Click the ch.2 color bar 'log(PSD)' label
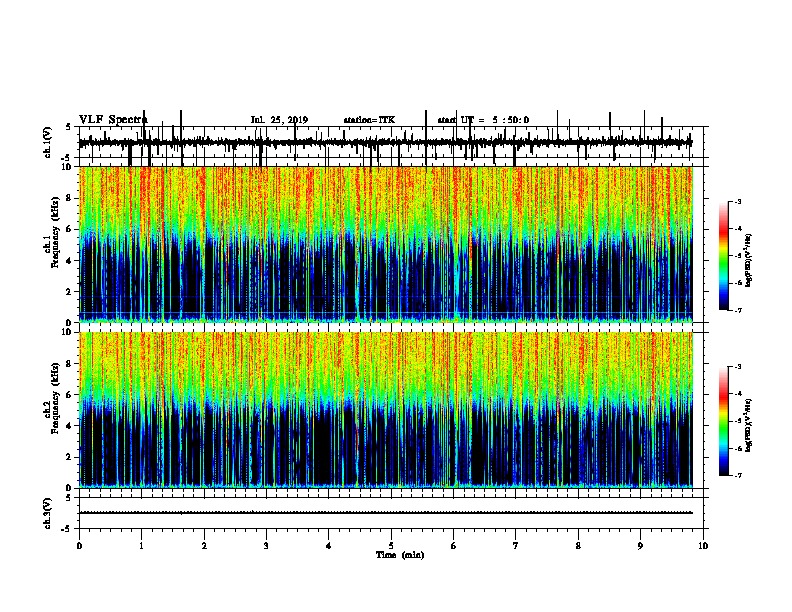The height and width of the screenshot is (612, 792). coord(749,425)
